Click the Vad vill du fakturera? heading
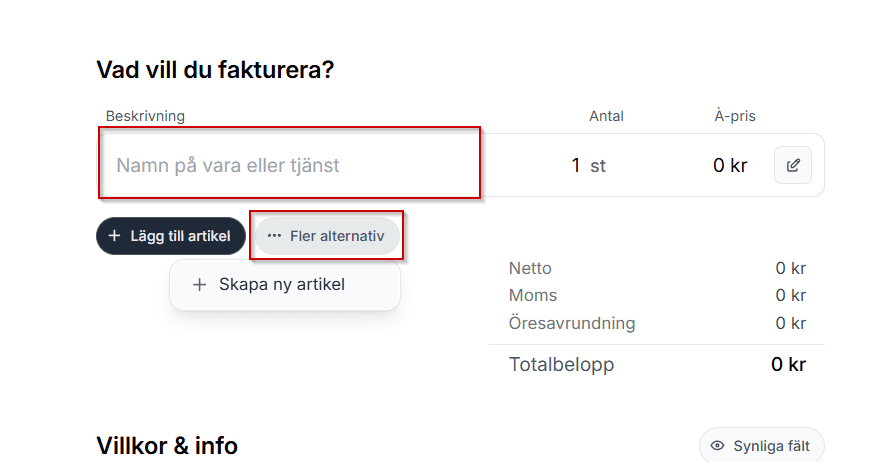 coord(215,70)
